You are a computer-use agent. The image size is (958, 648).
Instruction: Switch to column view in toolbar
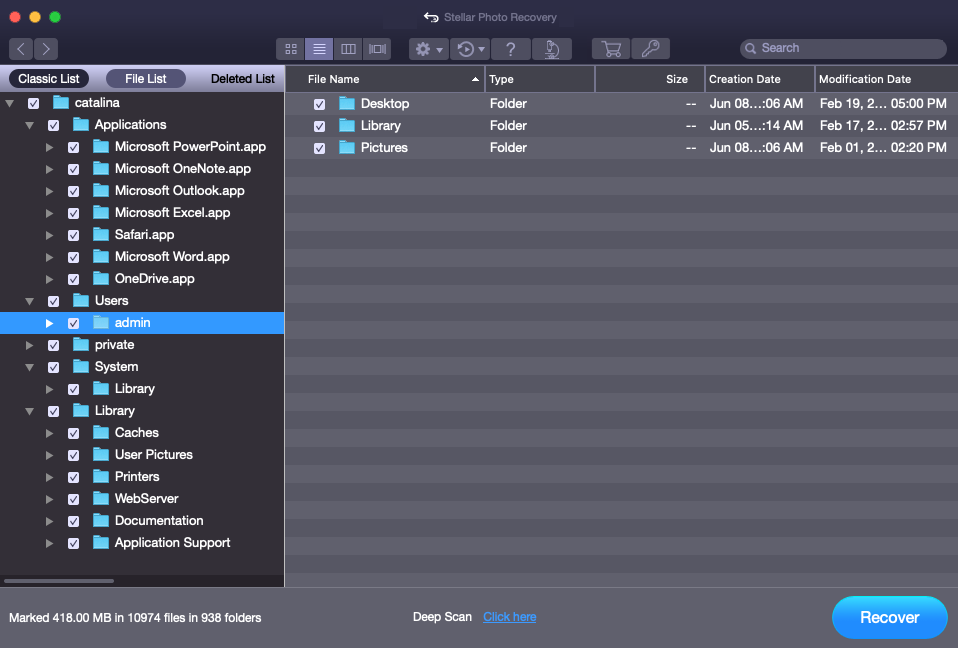(x=348, y=49)
